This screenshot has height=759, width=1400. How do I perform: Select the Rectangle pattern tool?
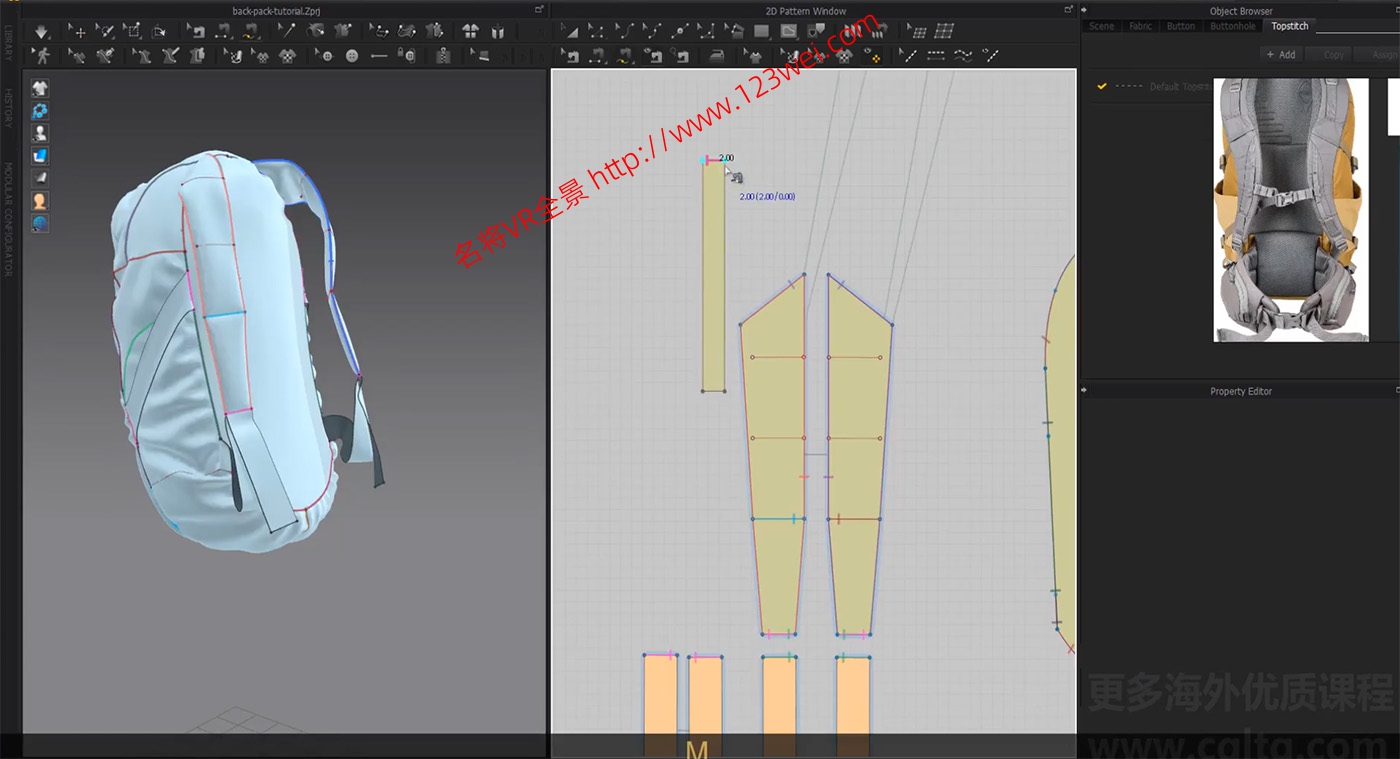(x=760, y=31)
